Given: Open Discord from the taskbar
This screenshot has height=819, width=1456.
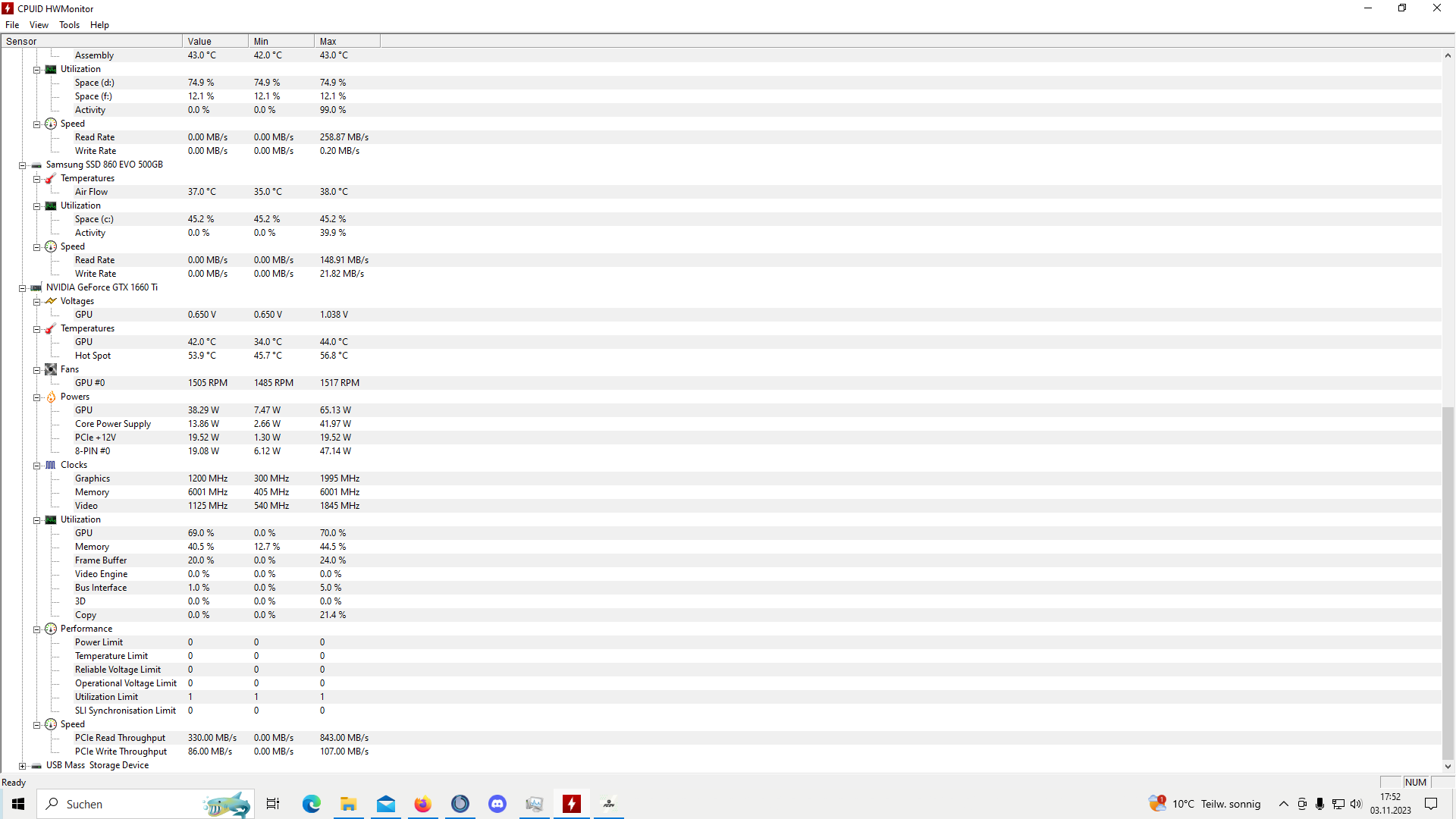Looking at the screenshot, I should pyautogui.click(x=497, y=804).
